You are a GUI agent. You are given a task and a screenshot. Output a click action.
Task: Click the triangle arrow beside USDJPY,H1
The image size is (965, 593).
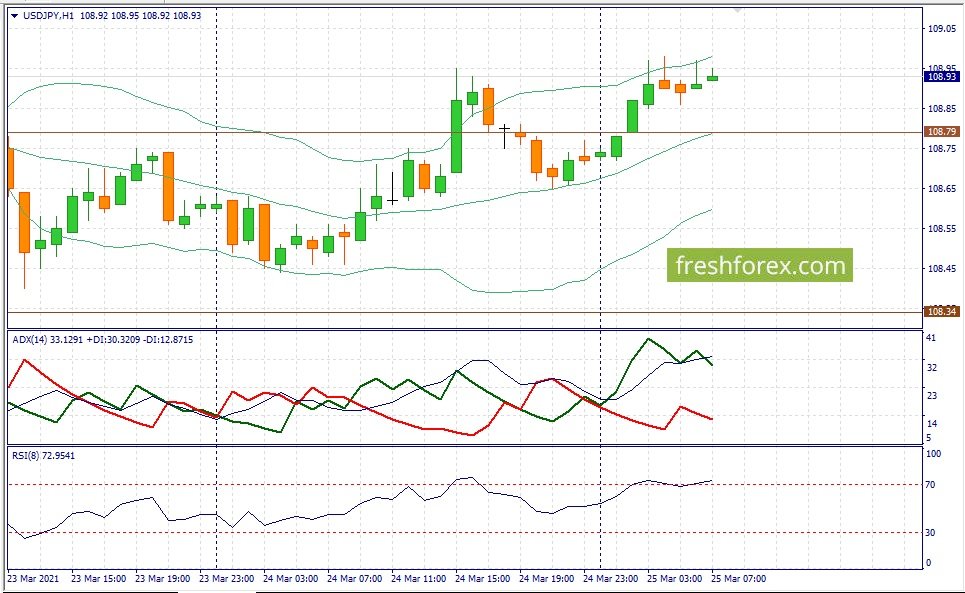15,17
